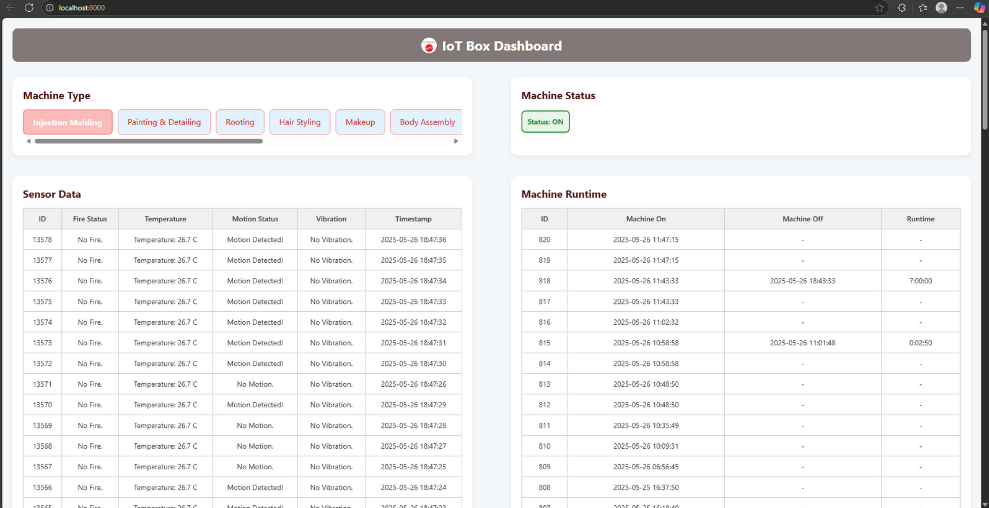The width and height of the screenshot is (989, 508).
Task: Choose the Rooting machine type
Action: pos(240,122)
